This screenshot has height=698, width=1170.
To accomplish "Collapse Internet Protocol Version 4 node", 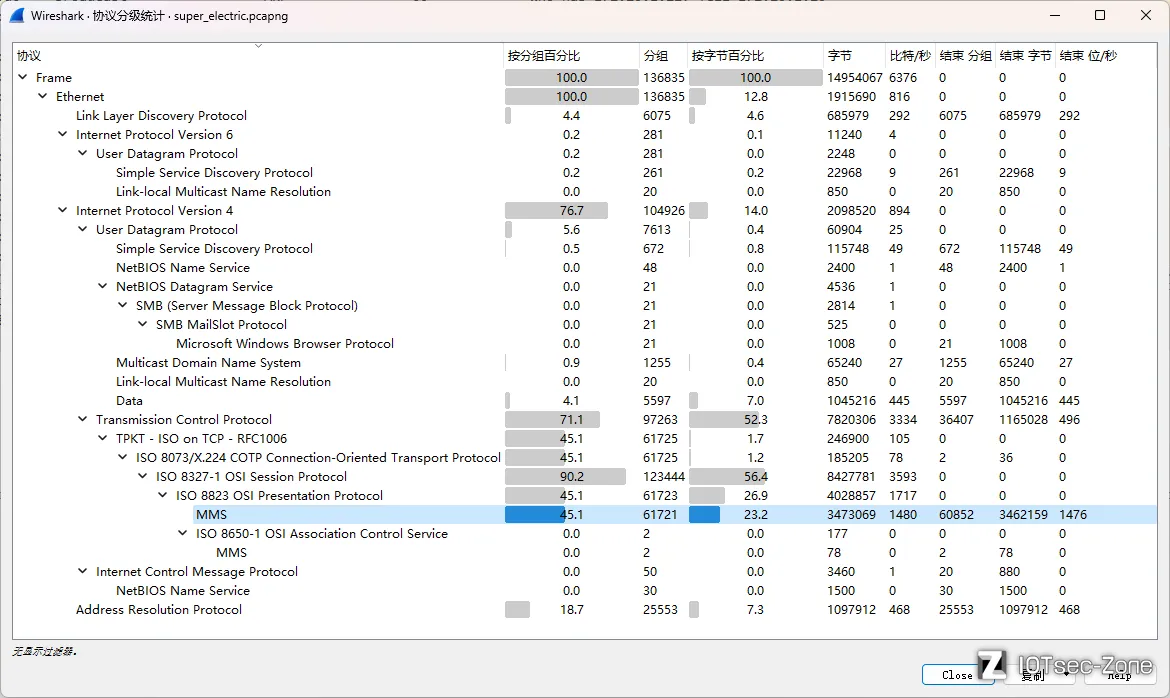I will (63, 211).
